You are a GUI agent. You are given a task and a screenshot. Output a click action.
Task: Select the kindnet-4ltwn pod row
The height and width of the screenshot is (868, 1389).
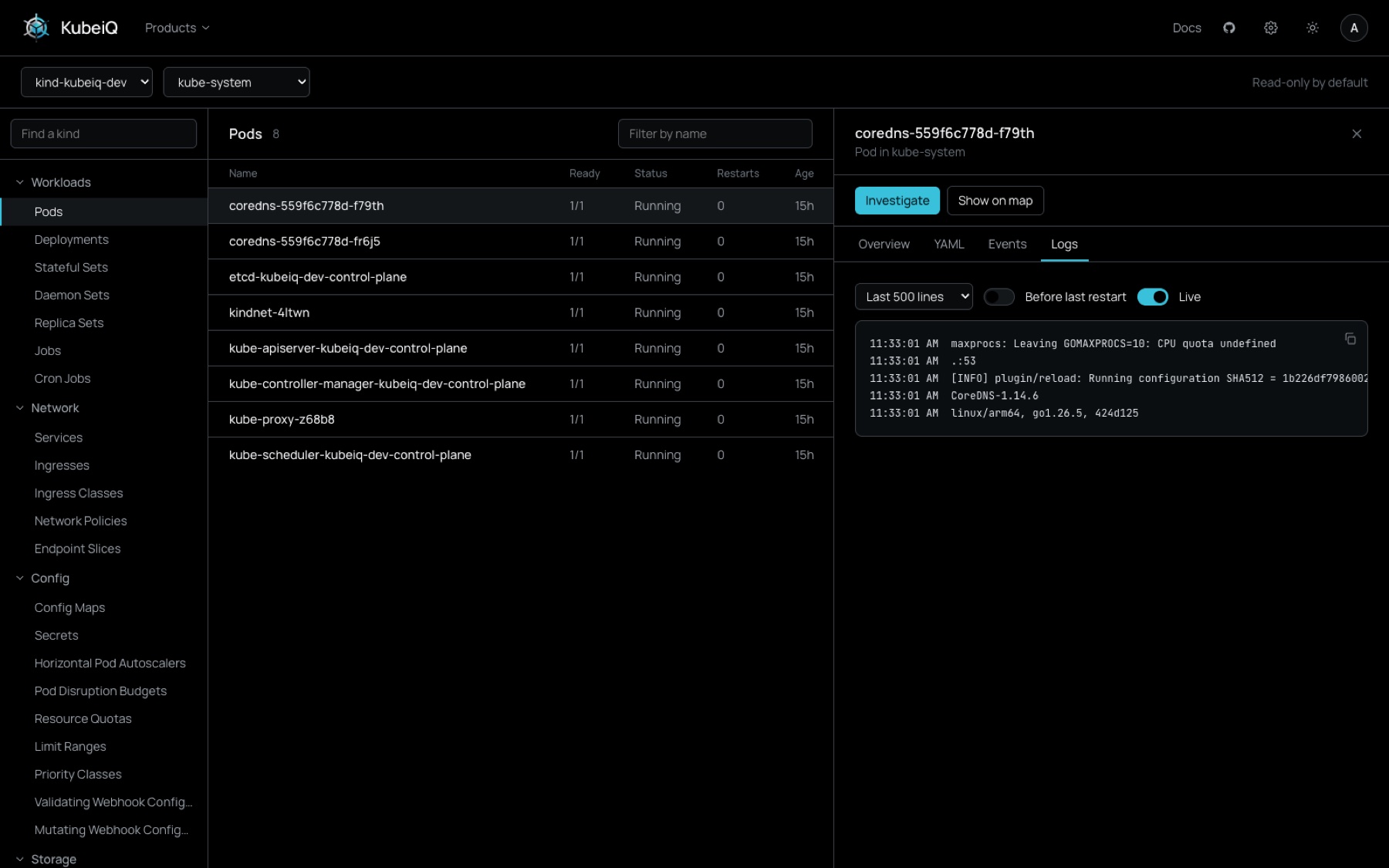pyautogui.click(x=521, y=312)
